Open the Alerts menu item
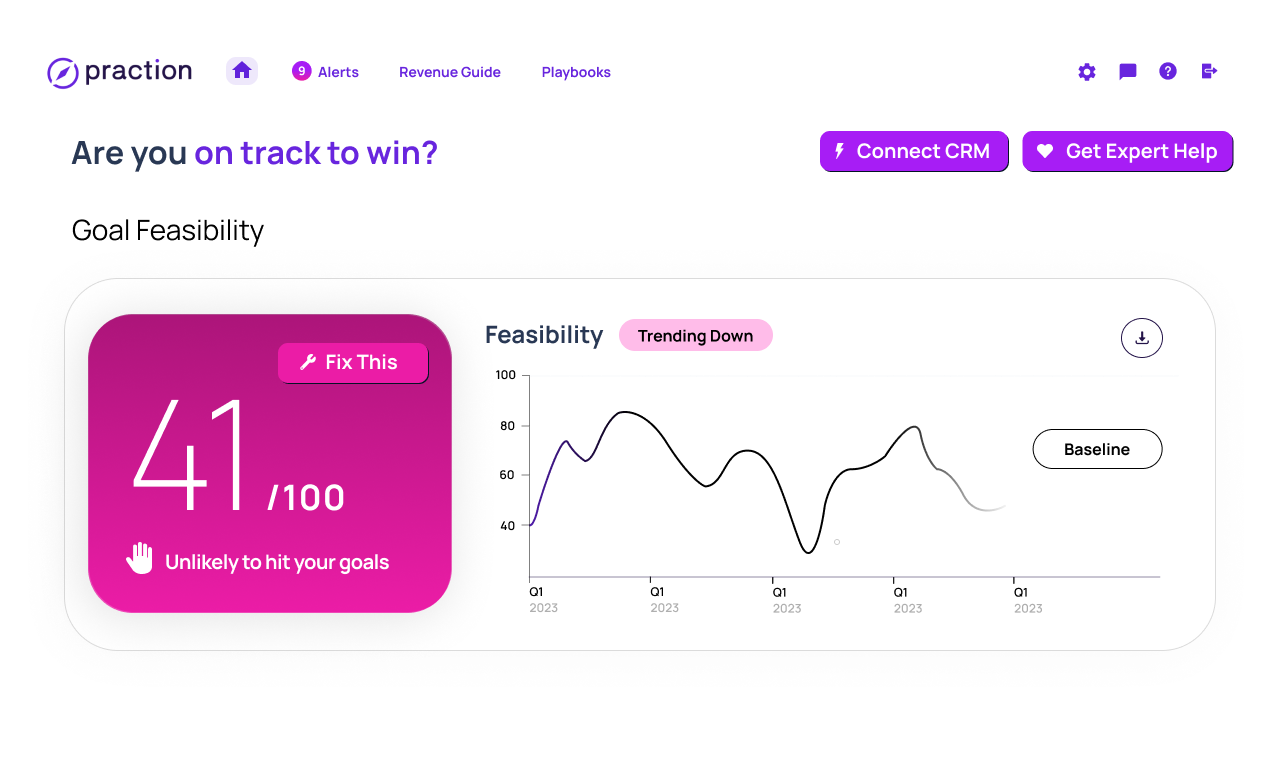1270x760 pixels. (x=338, y=72)
